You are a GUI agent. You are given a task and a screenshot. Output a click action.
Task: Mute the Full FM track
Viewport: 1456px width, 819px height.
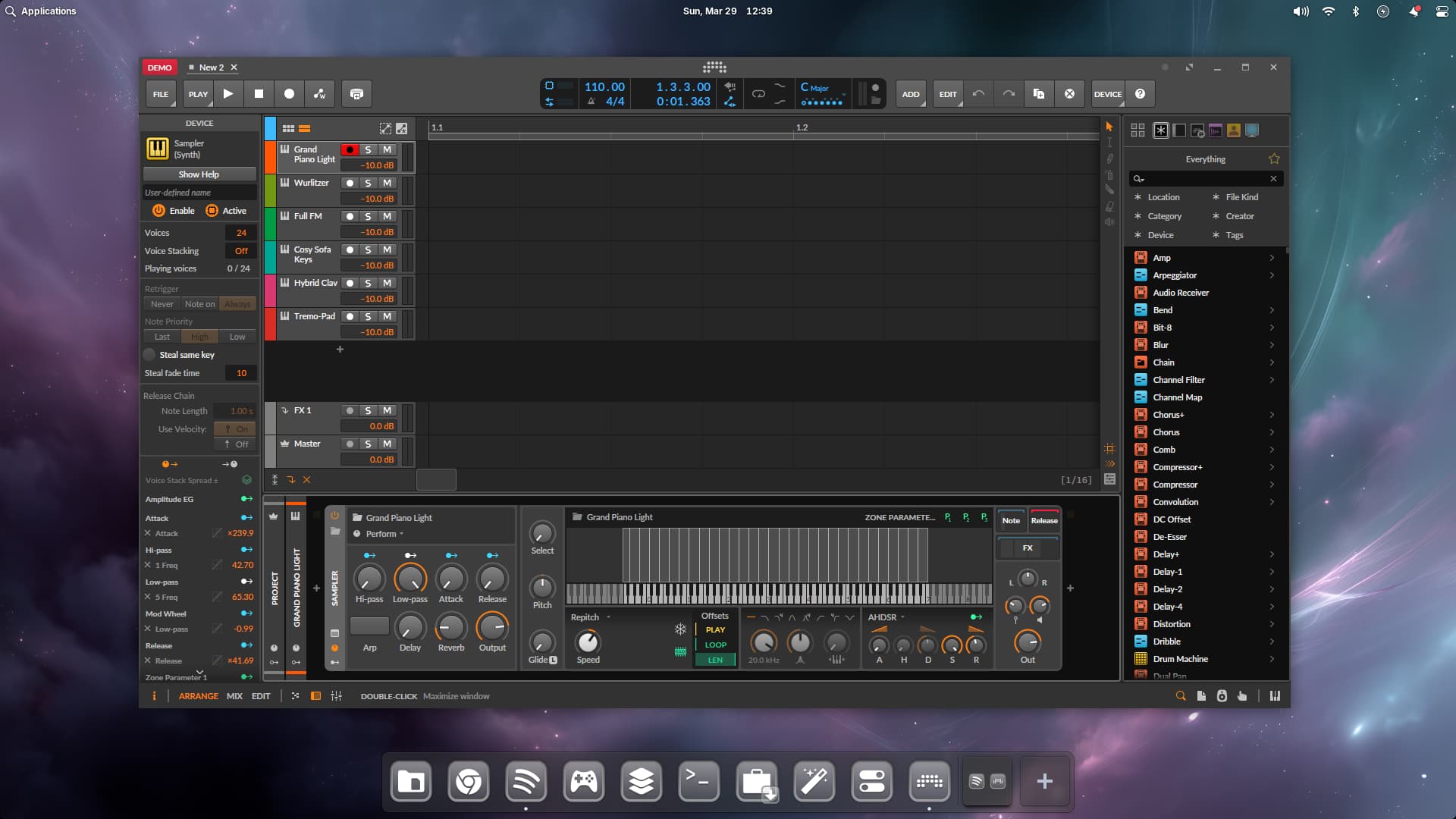(x=387, y=216)
